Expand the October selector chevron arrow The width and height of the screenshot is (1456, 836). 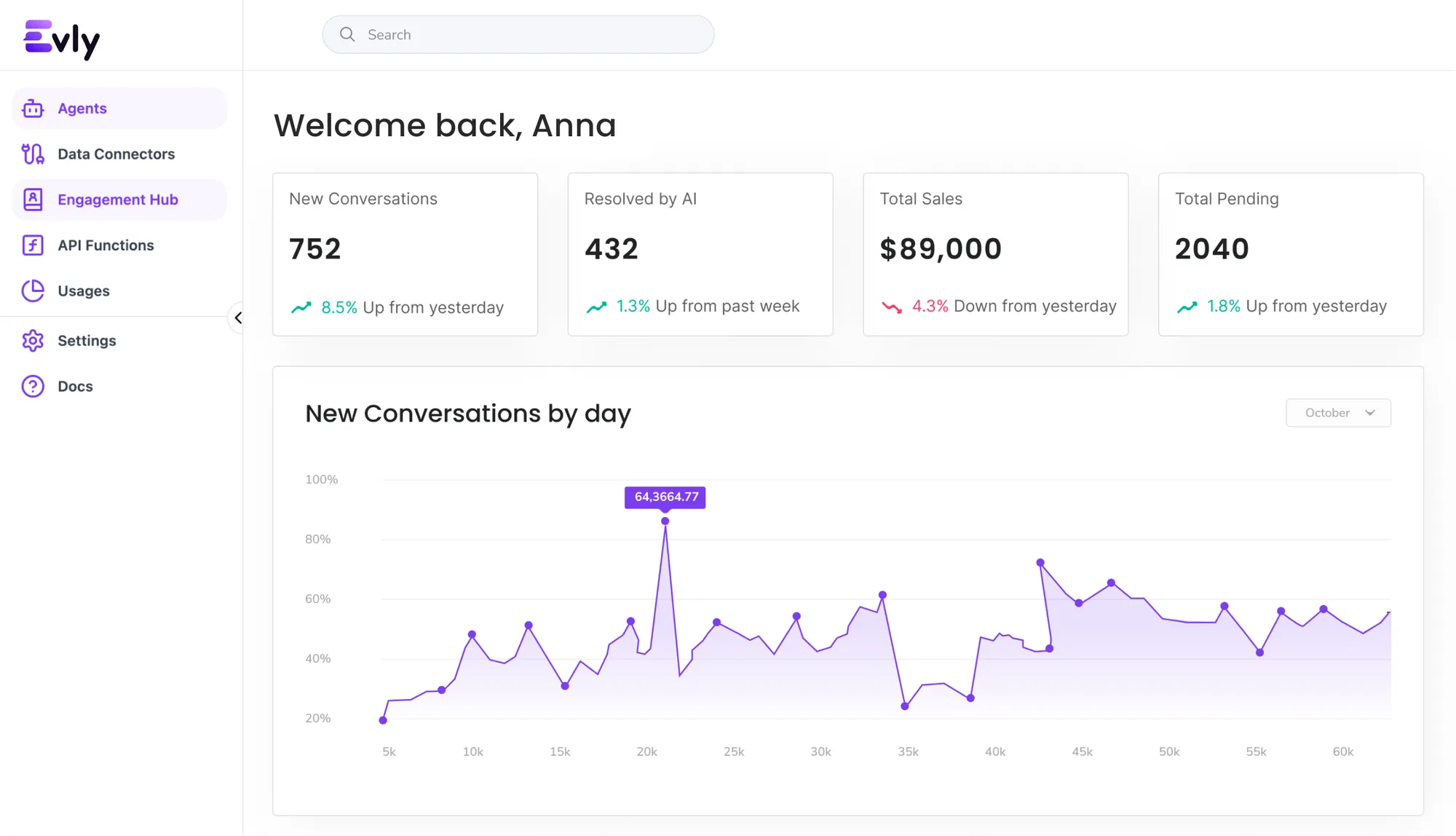point(1369,412)
